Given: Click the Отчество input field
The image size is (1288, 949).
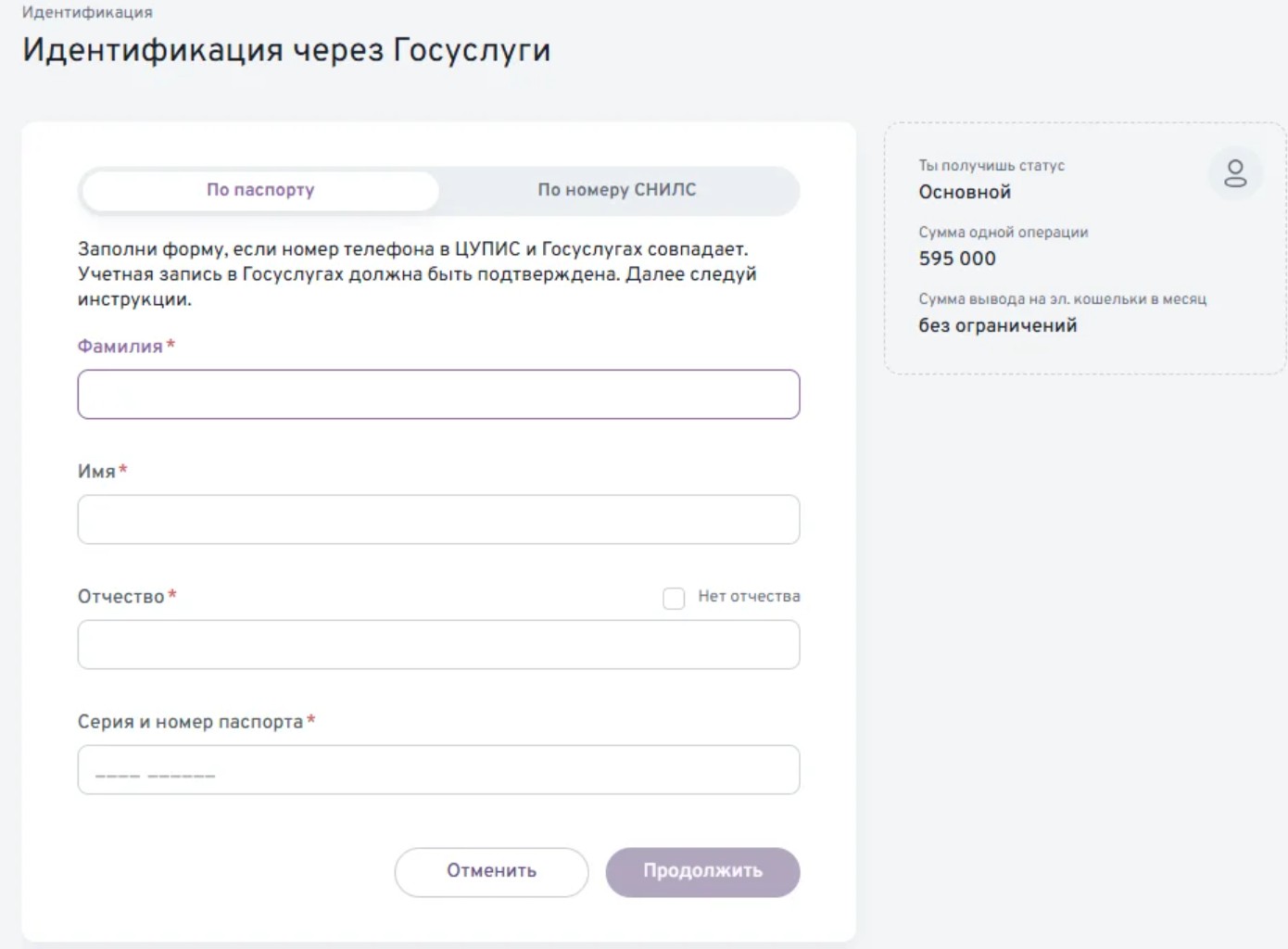Looking at the screenshot, I should [x=439, y=644].
